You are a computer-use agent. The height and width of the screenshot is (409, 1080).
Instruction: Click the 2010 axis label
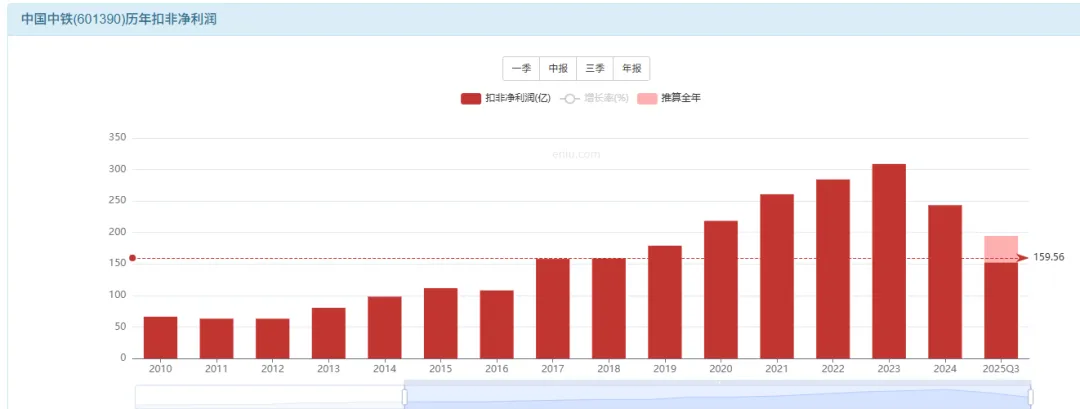point(160,369)
